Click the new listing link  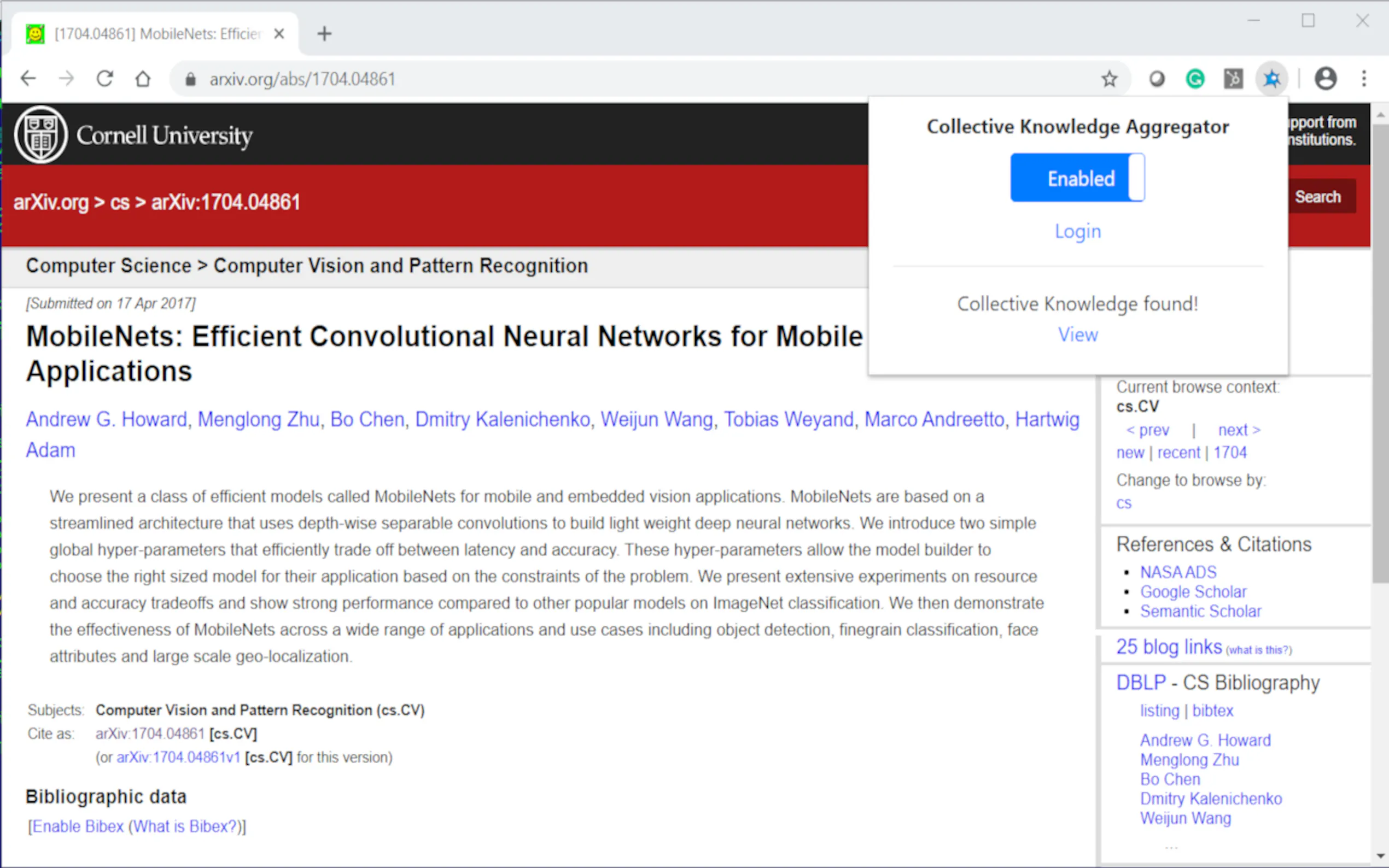pyautogui.click(x=1130, y=453)
